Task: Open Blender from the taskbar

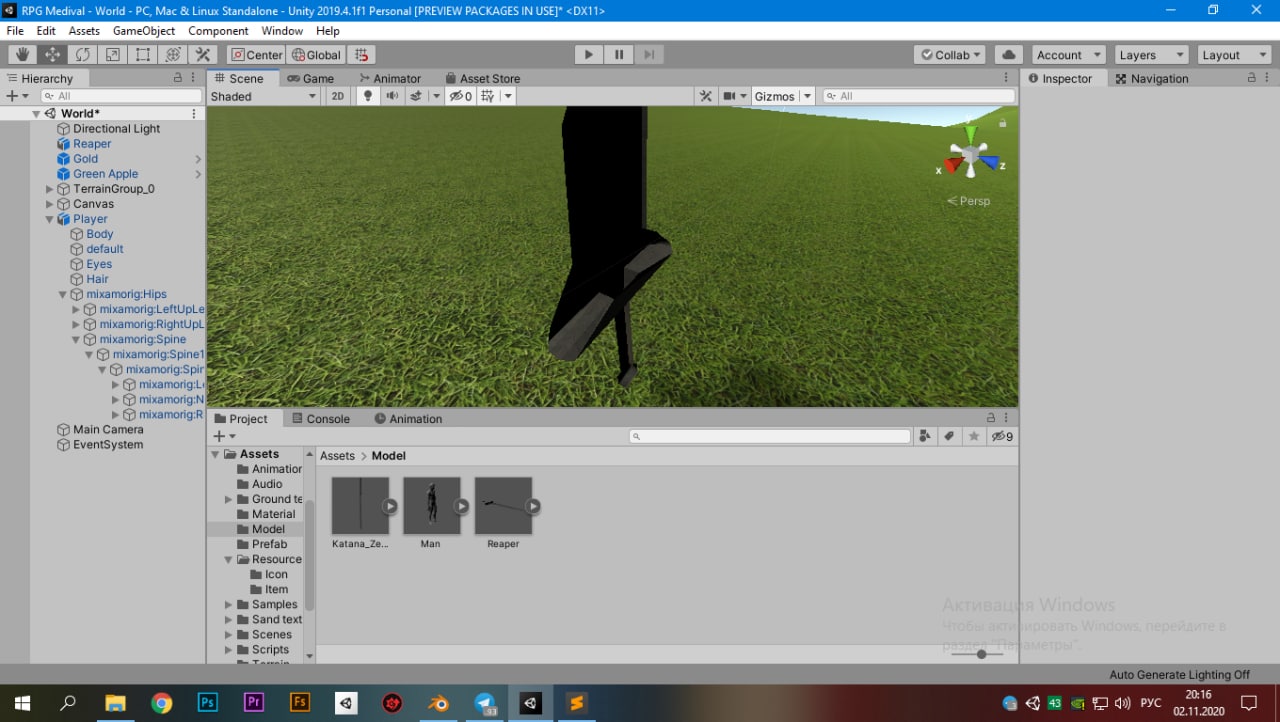Action: pyautogui.click(x=438, y=703)
